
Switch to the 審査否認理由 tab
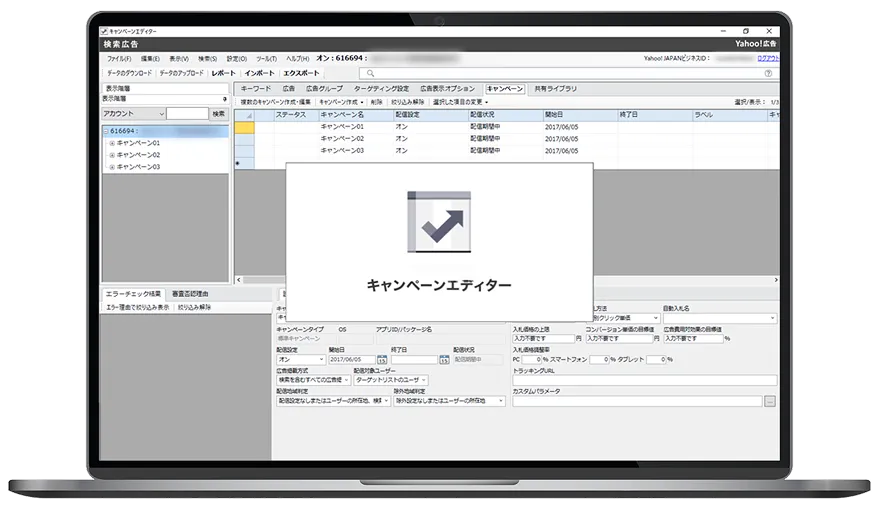(190, 294)
